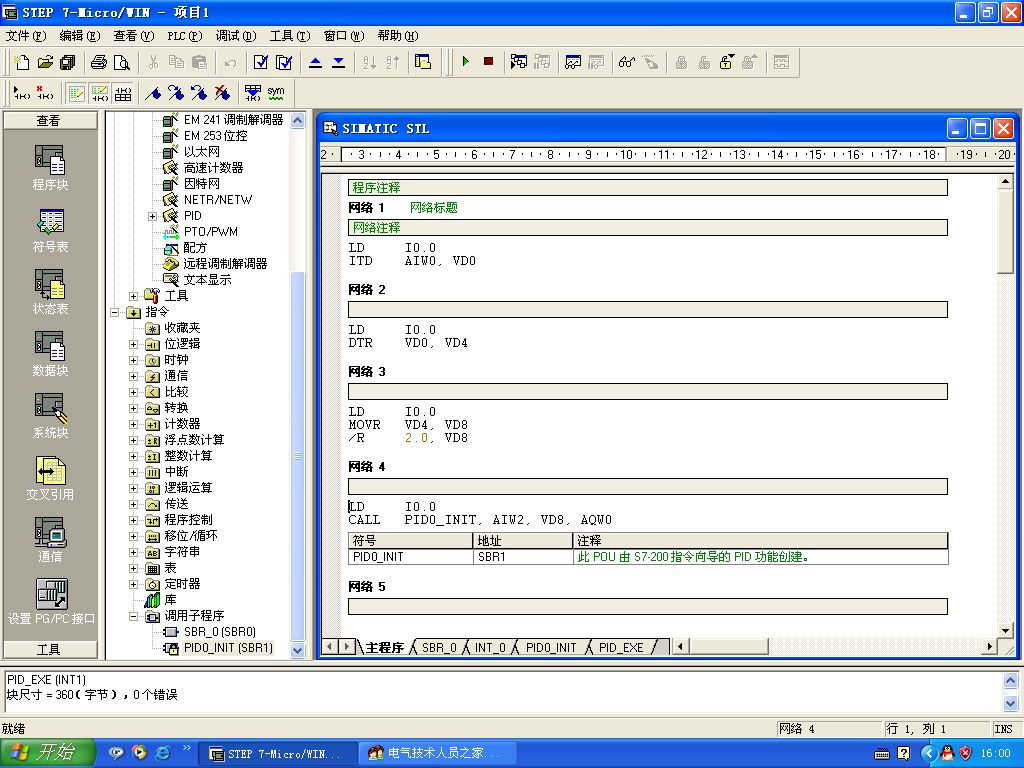This screenshot has height=768, width=1024.
Task: Click the New project toolbar icon
Action: tap(22, 62)
